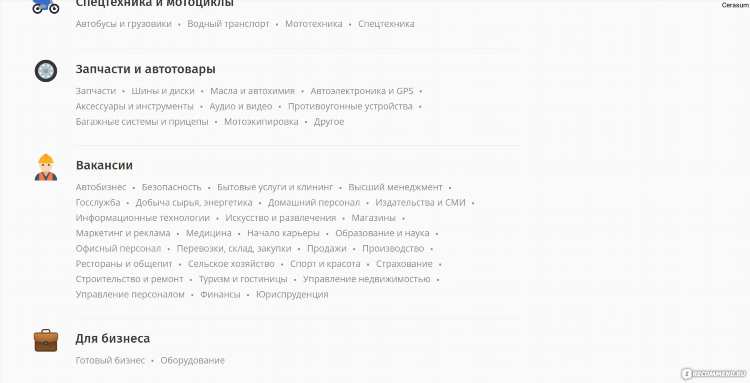Click the Мотоэкипировка link

point(261,121)
